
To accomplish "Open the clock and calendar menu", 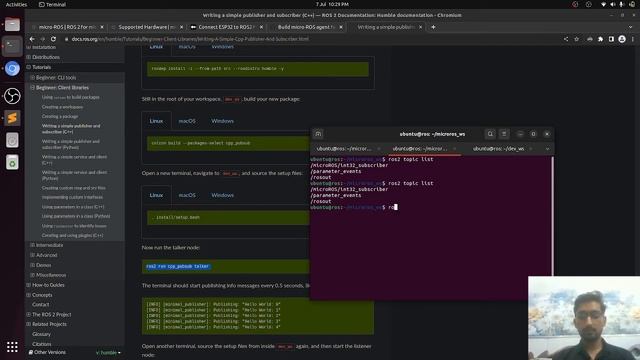I will (332, 4).
